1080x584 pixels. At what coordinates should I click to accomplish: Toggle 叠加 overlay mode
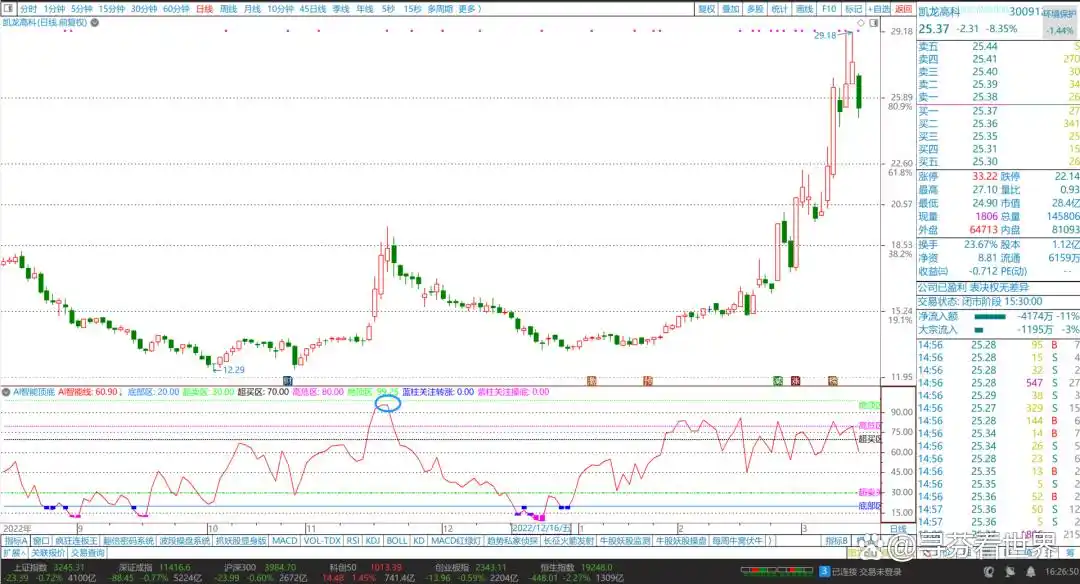click(730, 8)
